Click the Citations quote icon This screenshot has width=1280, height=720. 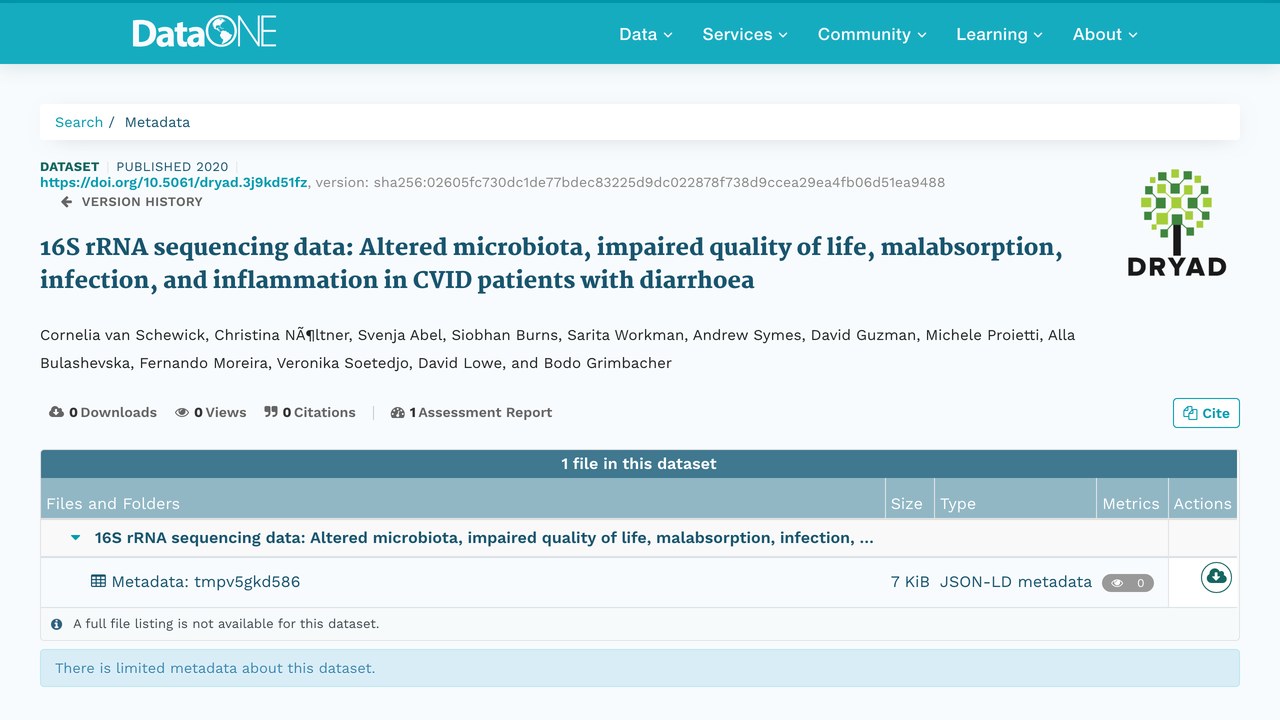click(x=271, y=412)
